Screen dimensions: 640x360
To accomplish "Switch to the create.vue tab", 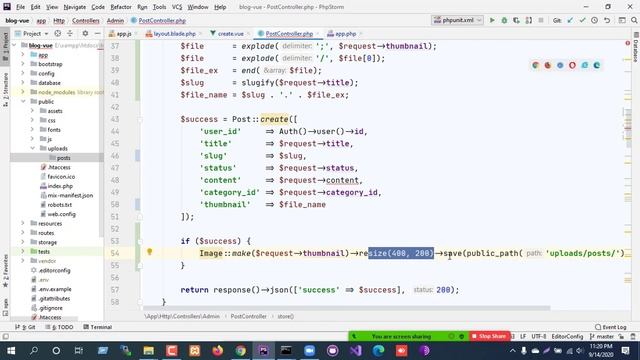I will pos(227,33).
